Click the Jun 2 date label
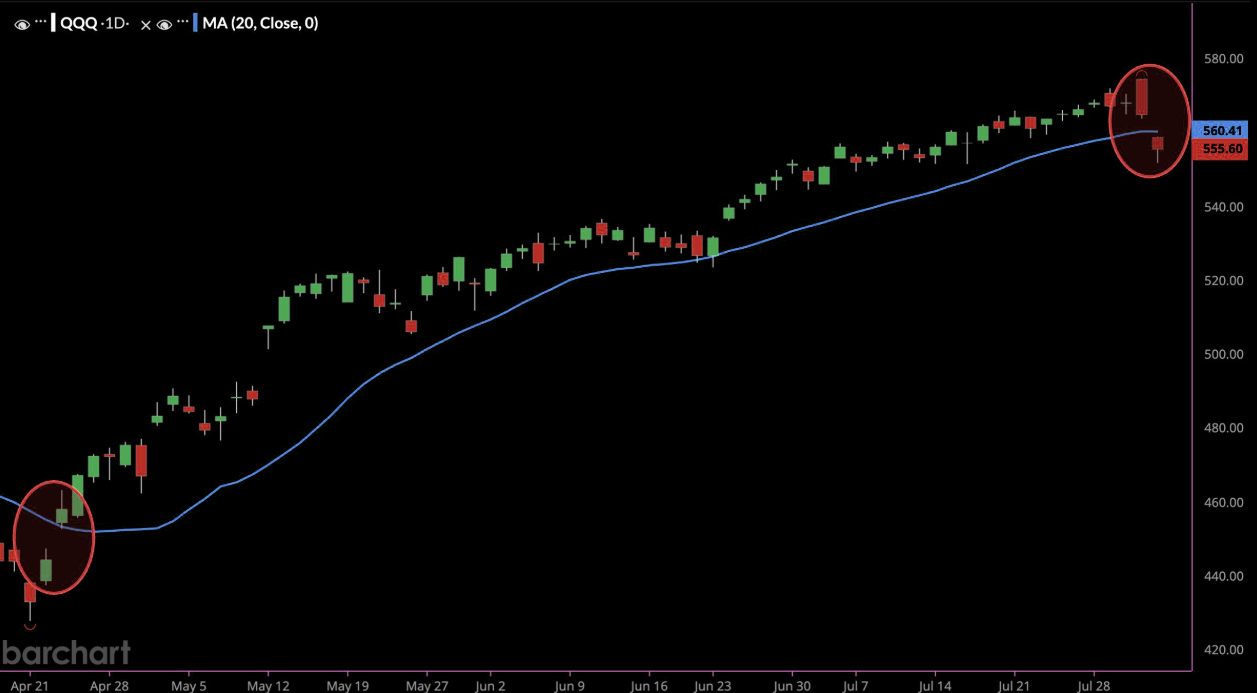 pyautogui.click(x=490, y=686)
